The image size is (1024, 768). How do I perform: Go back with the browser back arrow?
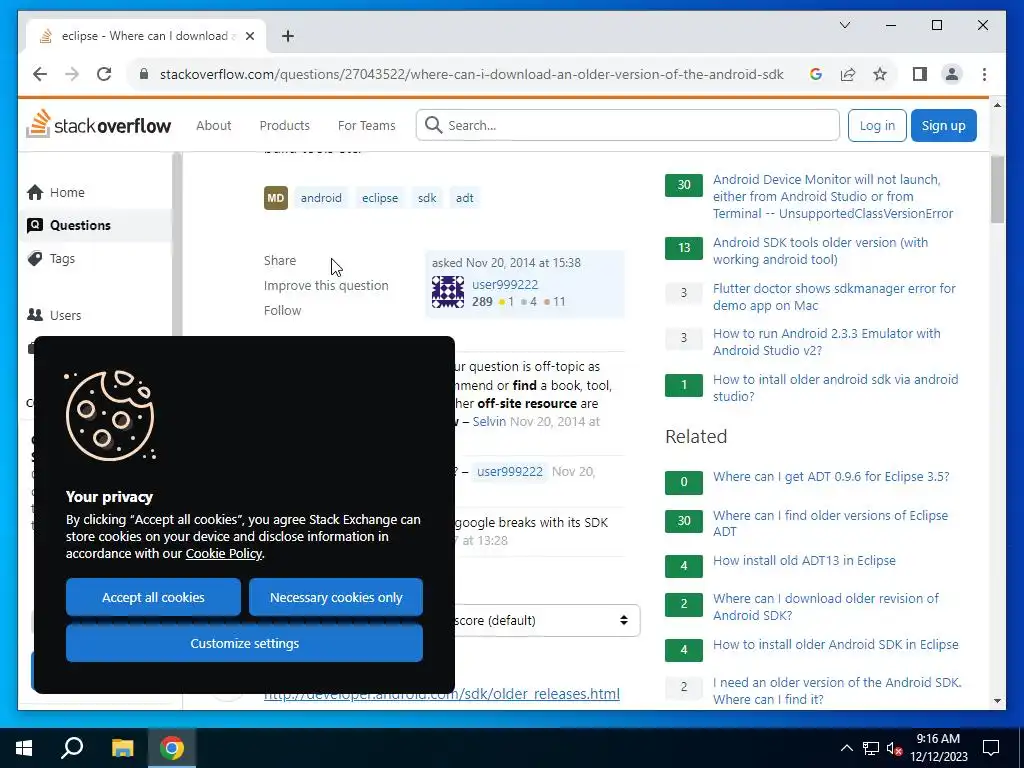point(40,74)
